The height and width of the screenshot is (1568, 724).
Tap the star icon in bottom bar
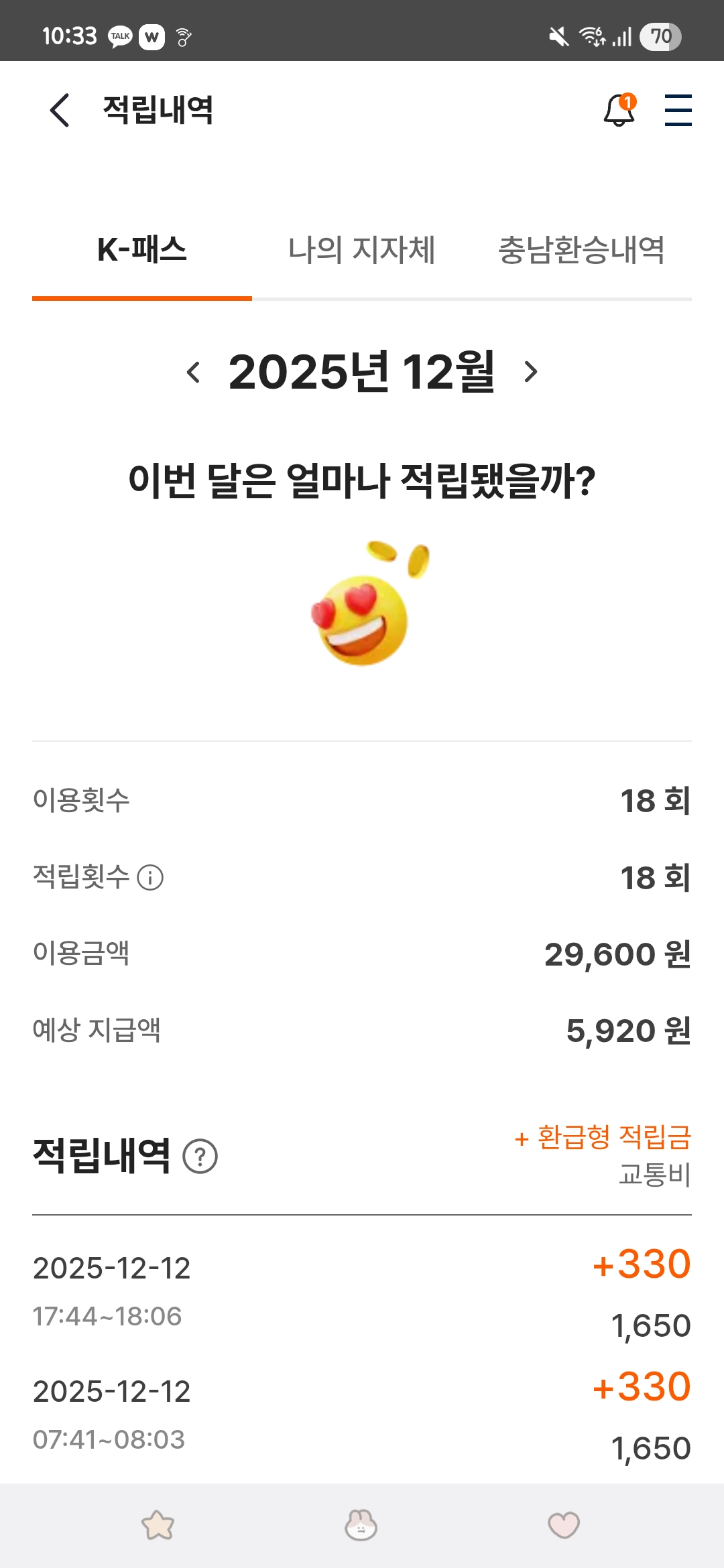pyautogui.click(x=158, y=1525)
